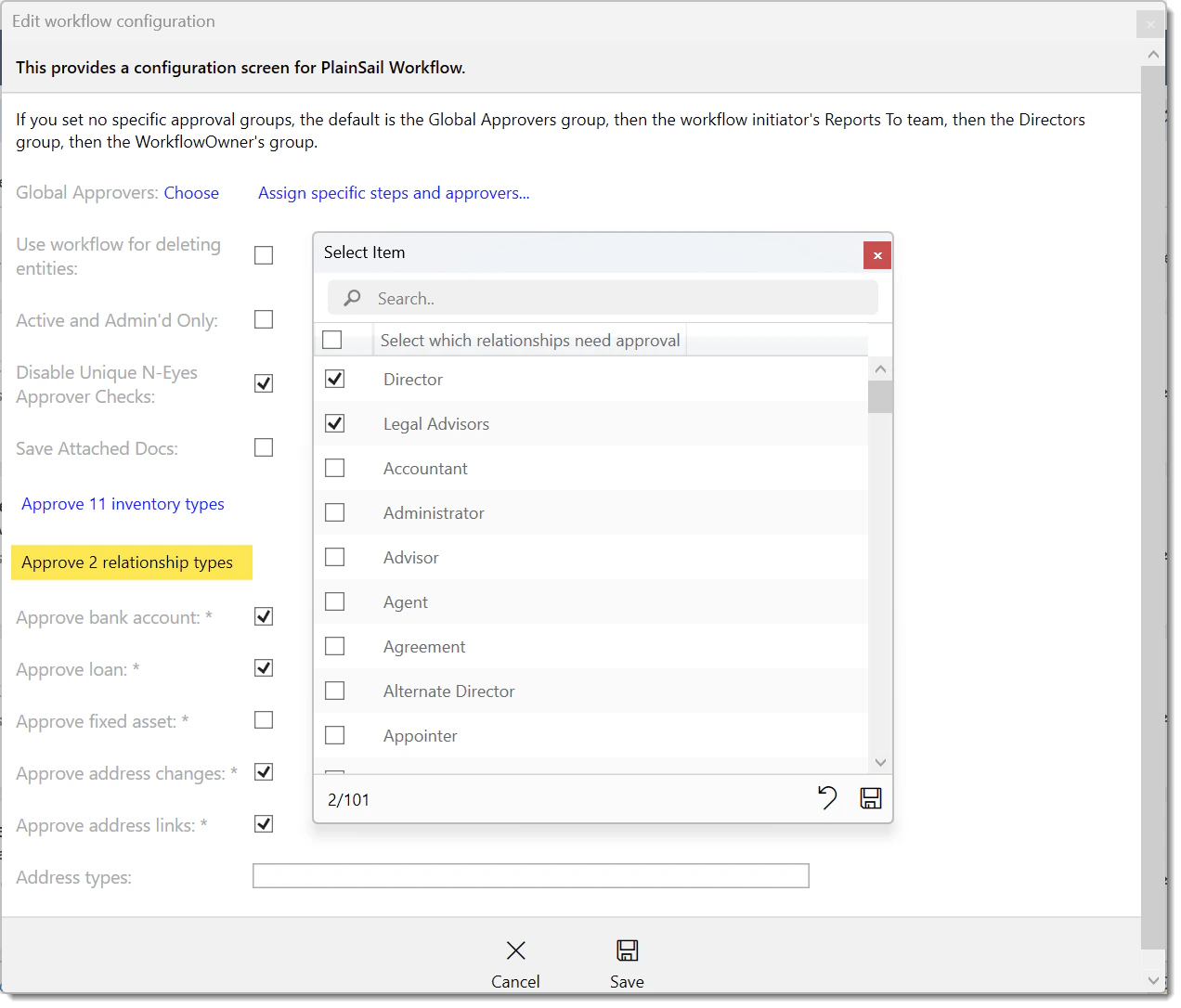This screenshot has width=1181, height=1008.
Task: Enable Save Attached Docs checkbox
Action: pos(264,447)
